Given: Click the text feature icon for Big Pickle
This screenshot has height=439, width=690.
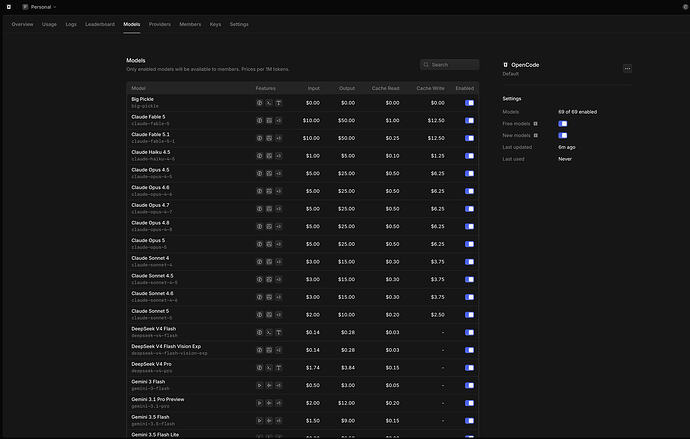Looking at the screenshot, I should click(279, 103).
